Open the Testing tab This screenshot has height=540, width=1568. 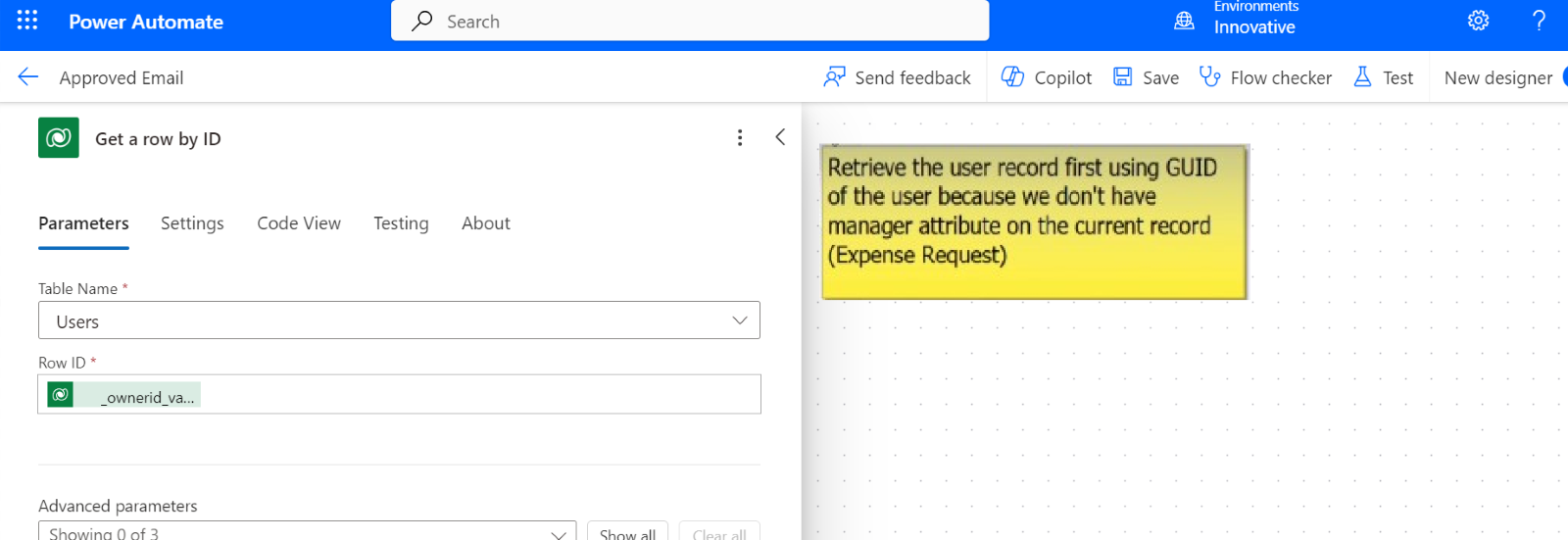pos(401,223)
